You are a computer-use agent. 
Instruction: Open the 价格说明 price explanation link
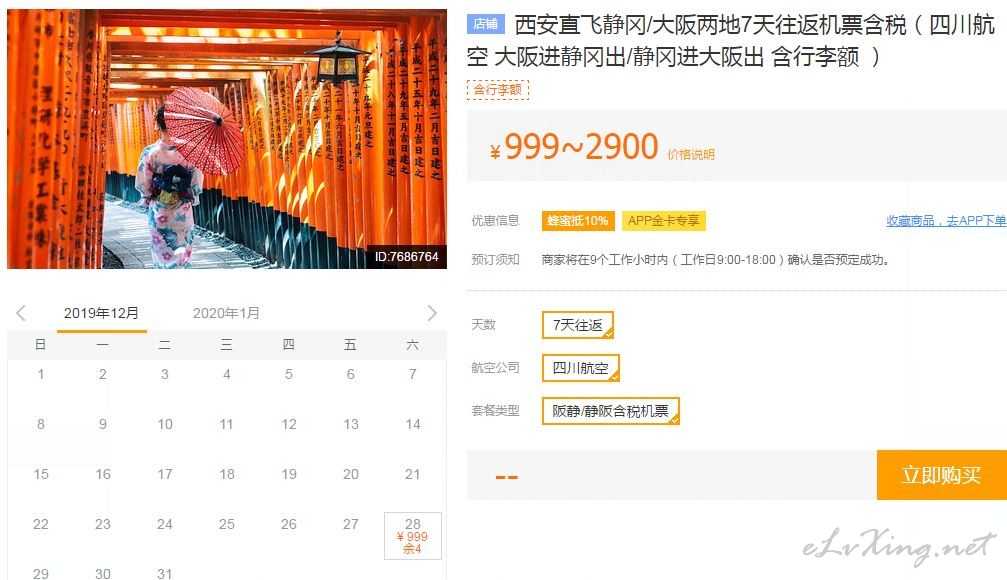691,155
